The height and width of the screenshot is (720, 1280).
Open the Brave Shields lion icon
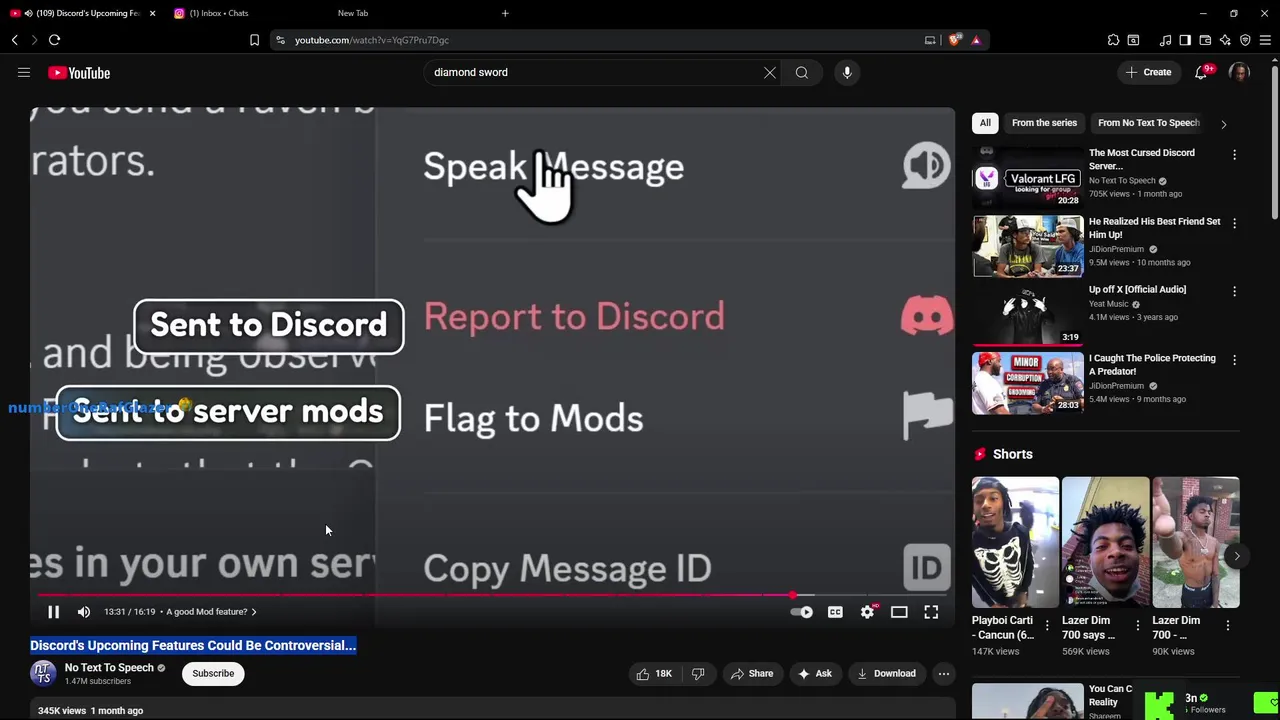click(x=955, y=40)
